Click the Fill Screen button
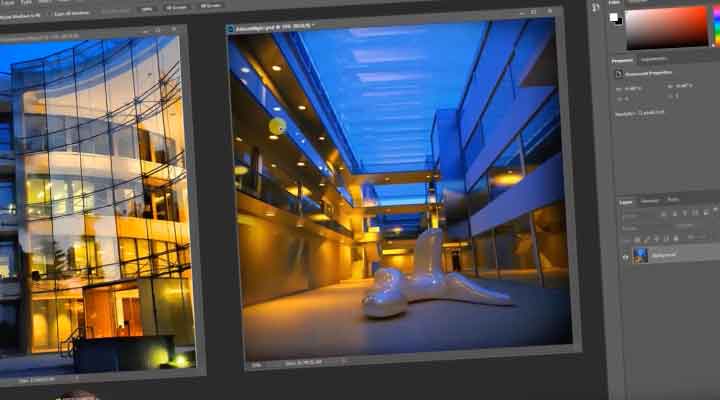Image resolution: width=720 pixels, height=400 pixels. pyautogui.click(x=211, y=6)
